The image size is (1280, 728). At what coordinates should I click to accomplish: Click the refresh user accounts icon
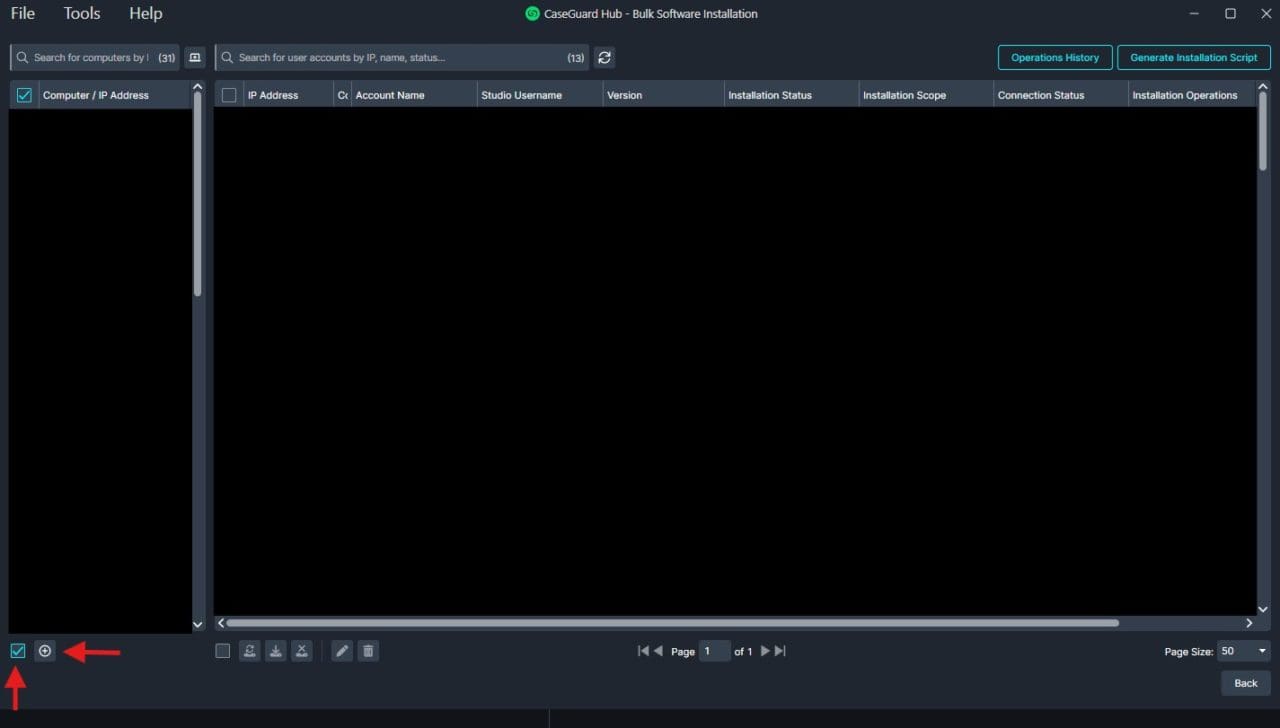[604, 58]
